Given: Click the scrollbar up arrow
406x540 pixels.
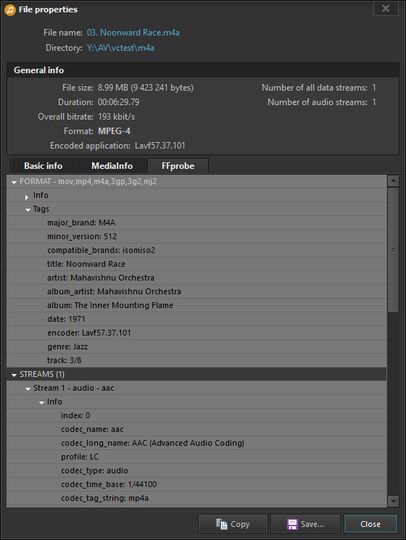Looking at the screenshot, I should click(x=393, y=181).
